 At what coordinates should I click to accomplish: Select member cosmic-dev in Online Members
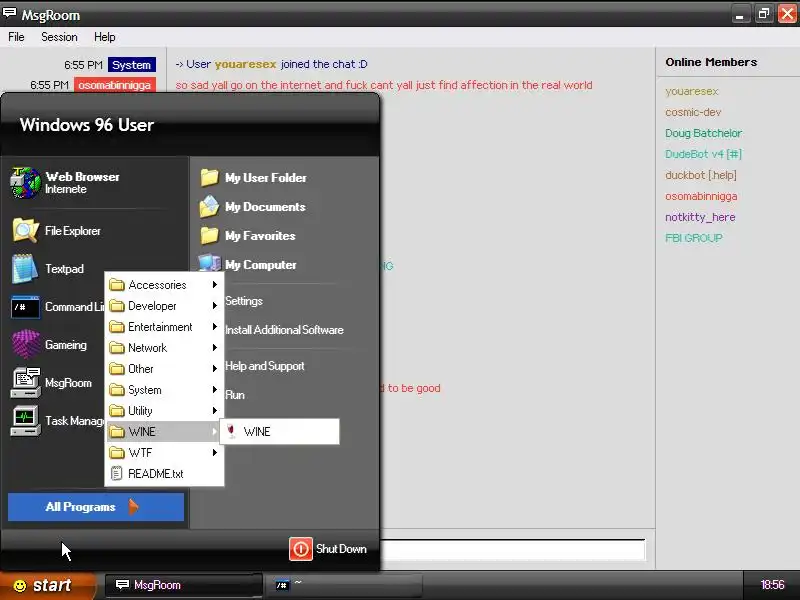[693, 112]
